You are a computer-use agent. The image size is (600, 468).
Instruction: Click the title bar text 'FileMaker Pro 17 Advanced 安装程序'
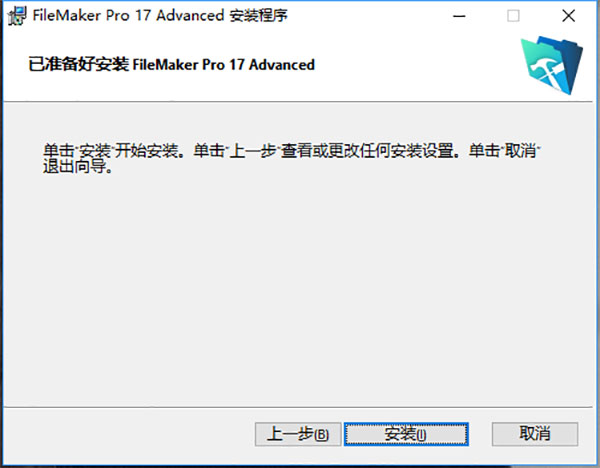pos(160,16)
